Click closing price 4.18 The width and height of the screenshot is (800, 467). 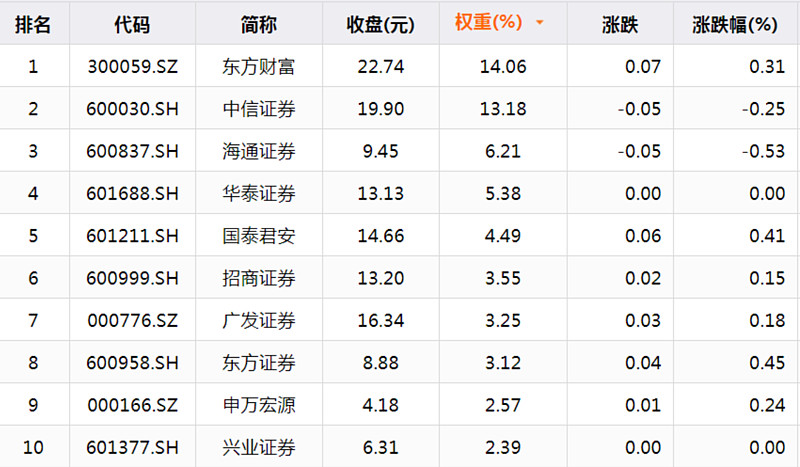coord(381,406)
